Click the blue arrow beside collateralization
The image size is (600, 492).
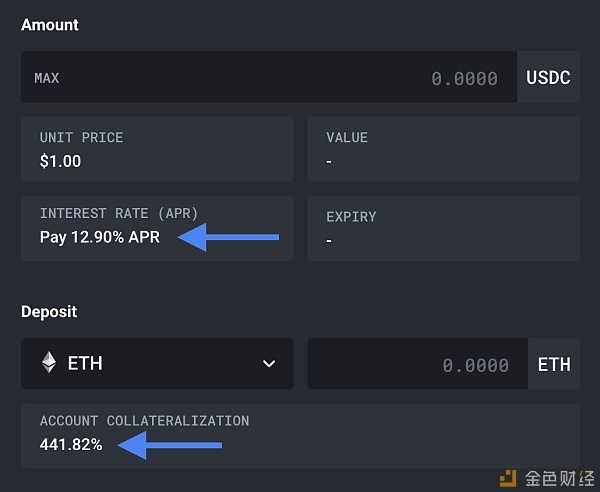pyautogui.click(x=170, y=445)
